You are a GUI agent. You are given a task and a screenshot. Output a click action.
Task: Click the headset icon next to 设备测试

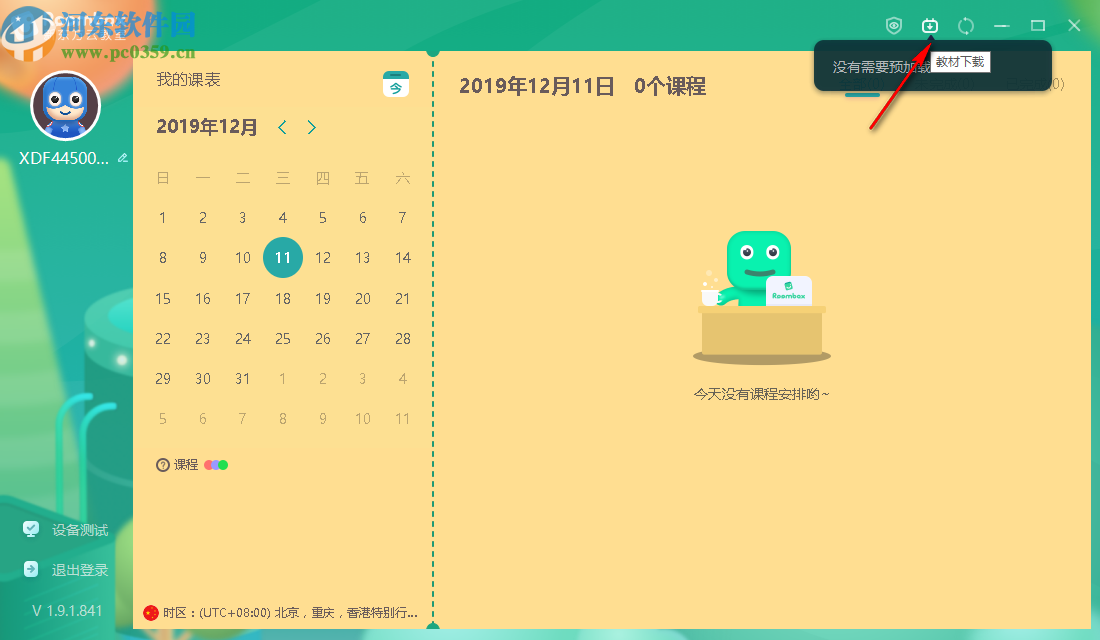click(x=29, y=529)
